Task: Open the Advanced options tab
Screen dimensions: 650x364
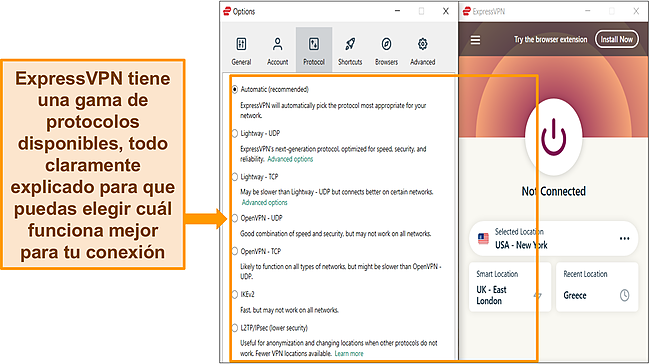Action: tap(422, 51)
